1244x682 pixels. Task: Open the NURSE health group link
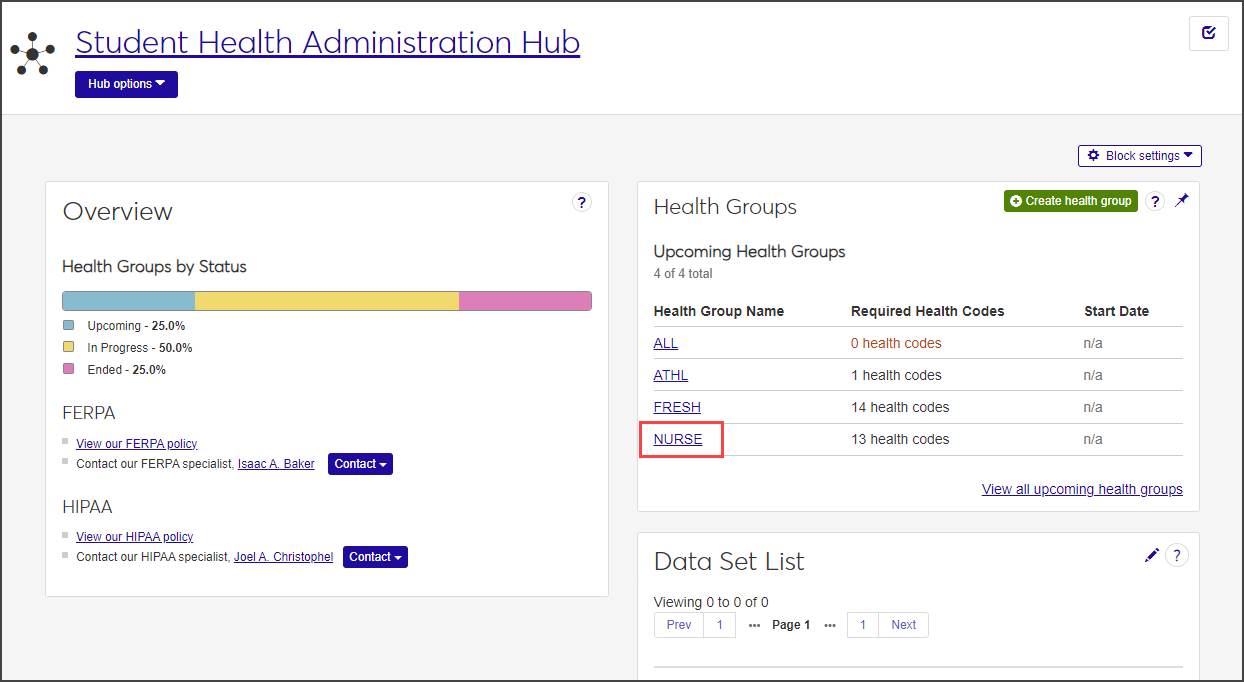point(678,439)
